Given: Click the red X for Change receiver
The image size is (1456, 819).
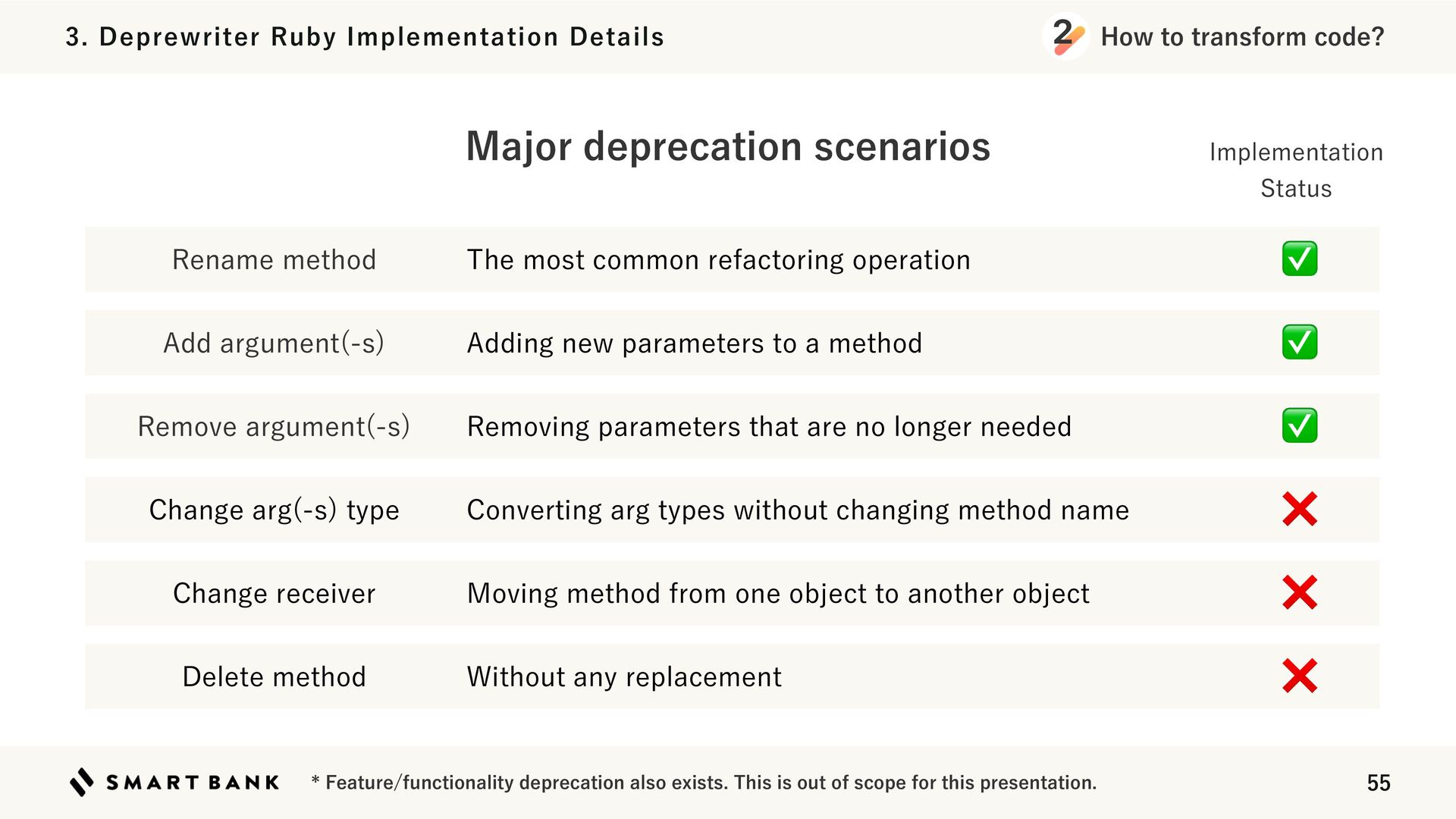Looking at the screenshot, I should tap(1299, 593).
